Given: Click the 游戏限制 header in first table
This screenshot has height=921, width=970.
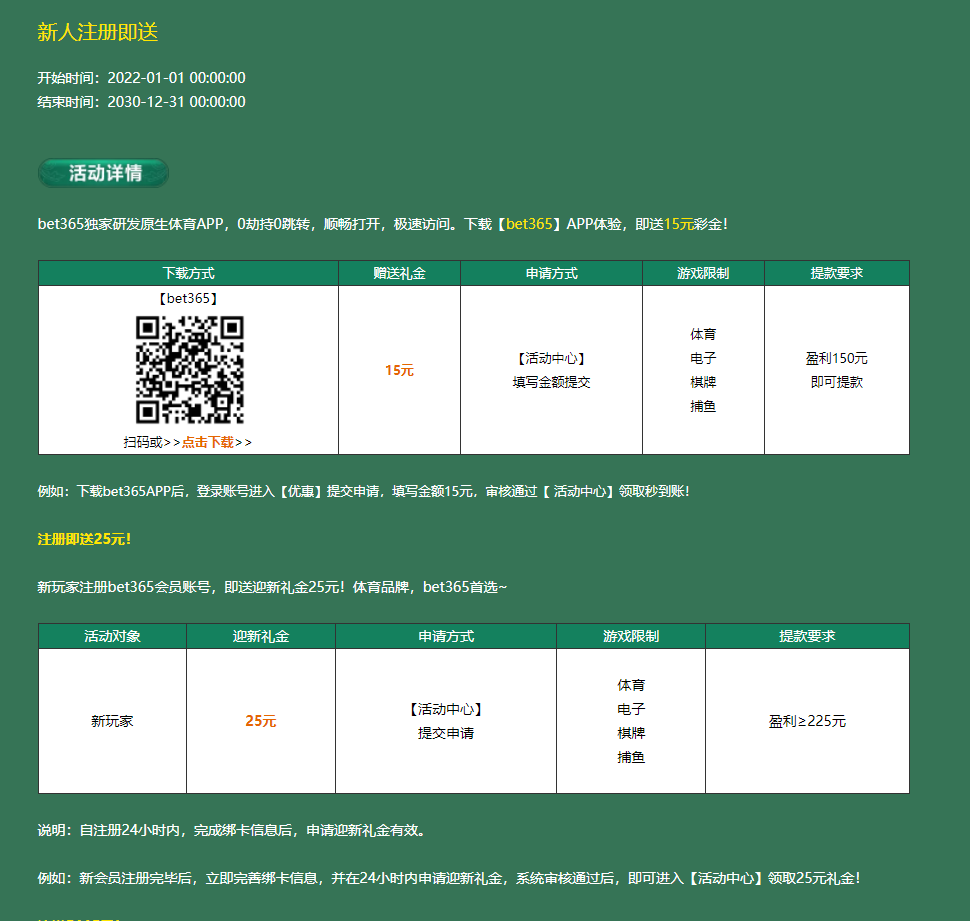Looking at the screenshot, I should pos(703,273).
